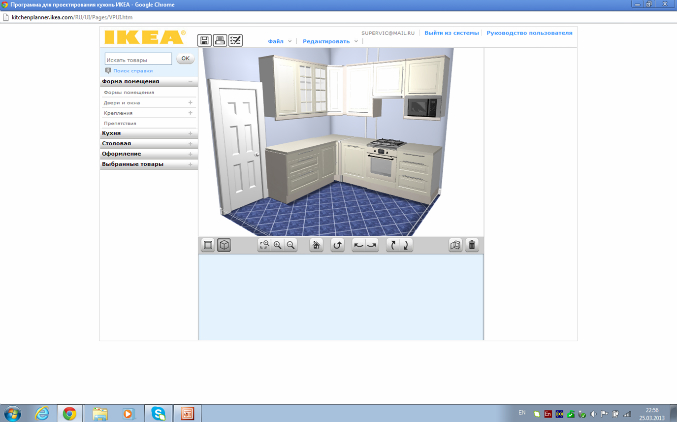The width and height of the screenshot is (677, 422).
Task: Open the Файл menu
Action: pos(277,41)
